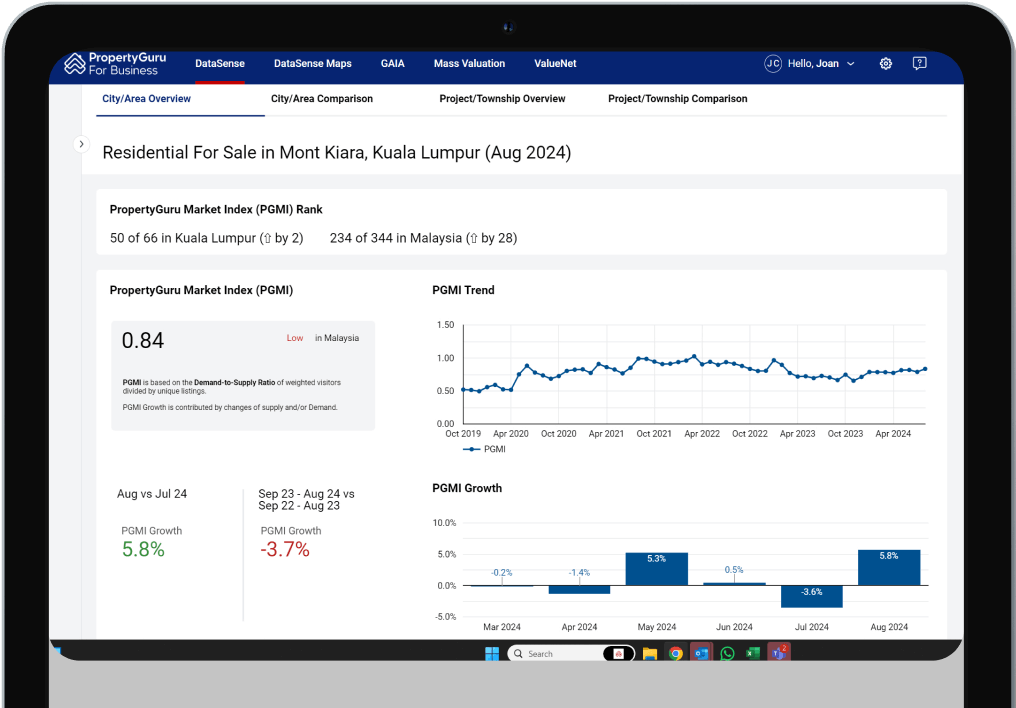Open the Windows Start menu
Image resolution: width=1016 pixels, height=708 pixels.
point(492,654)
